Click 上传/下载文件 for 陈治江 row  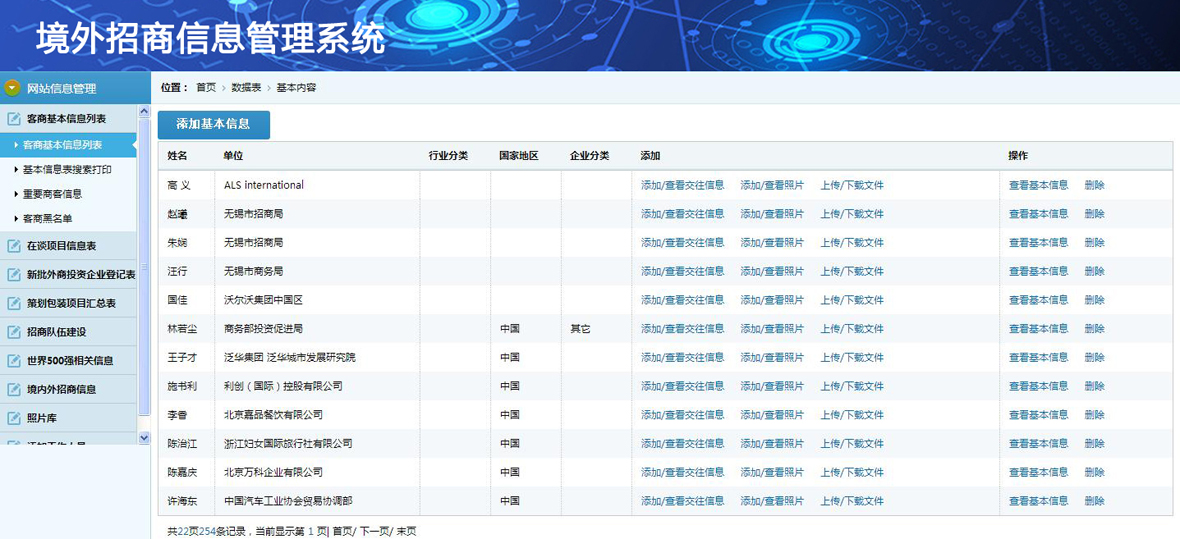coord(852,443)
